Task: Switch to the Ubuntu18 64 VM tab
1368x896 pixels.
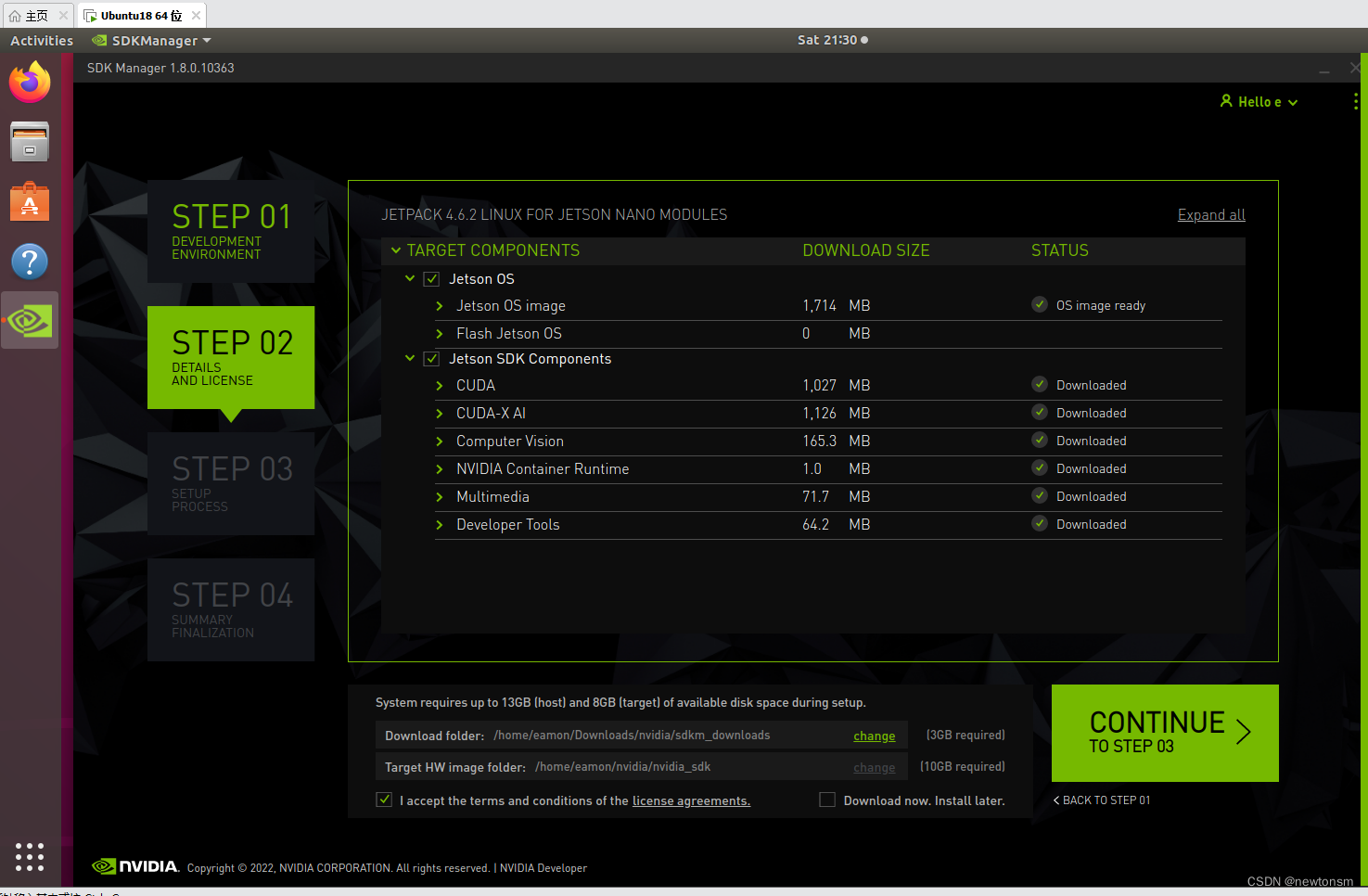Action: 141,16
